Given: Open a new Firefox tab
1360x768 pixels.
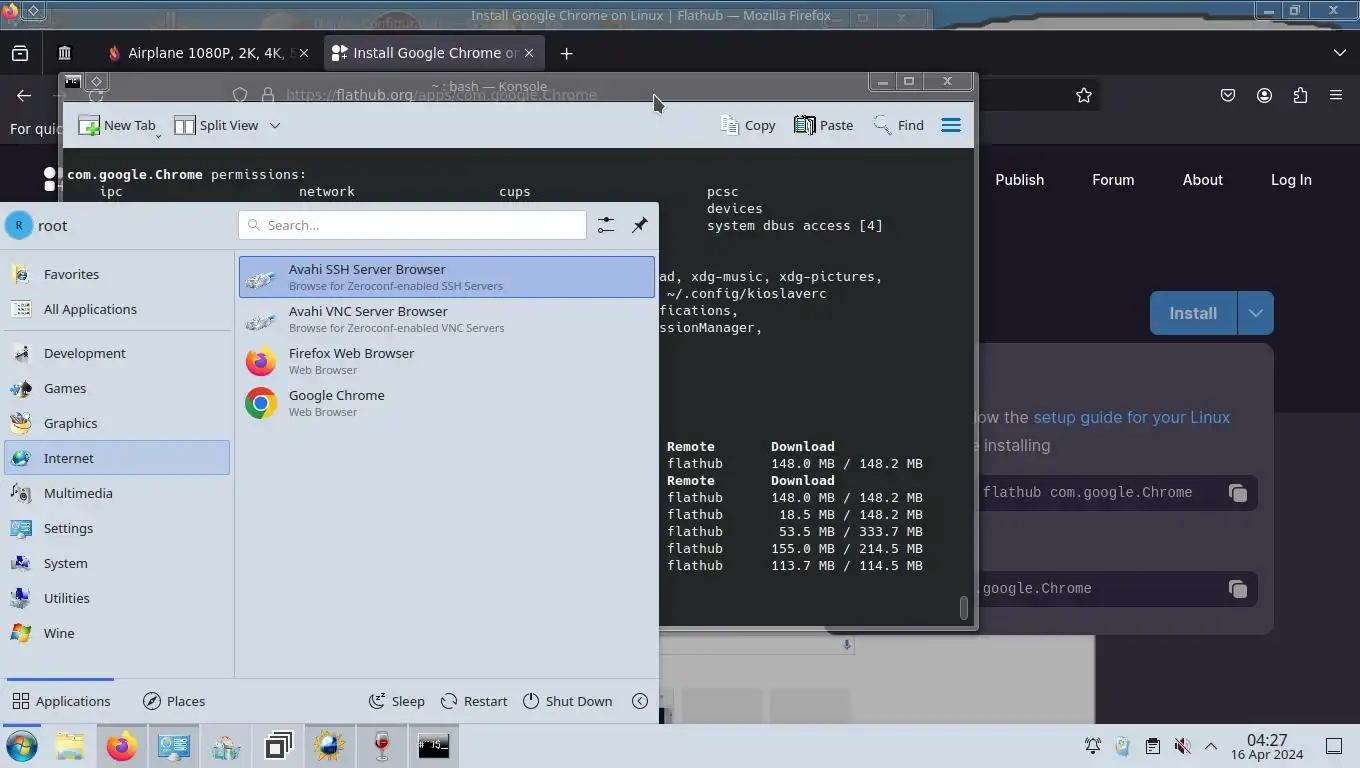Looking at the screenshot, I should 566,53.
